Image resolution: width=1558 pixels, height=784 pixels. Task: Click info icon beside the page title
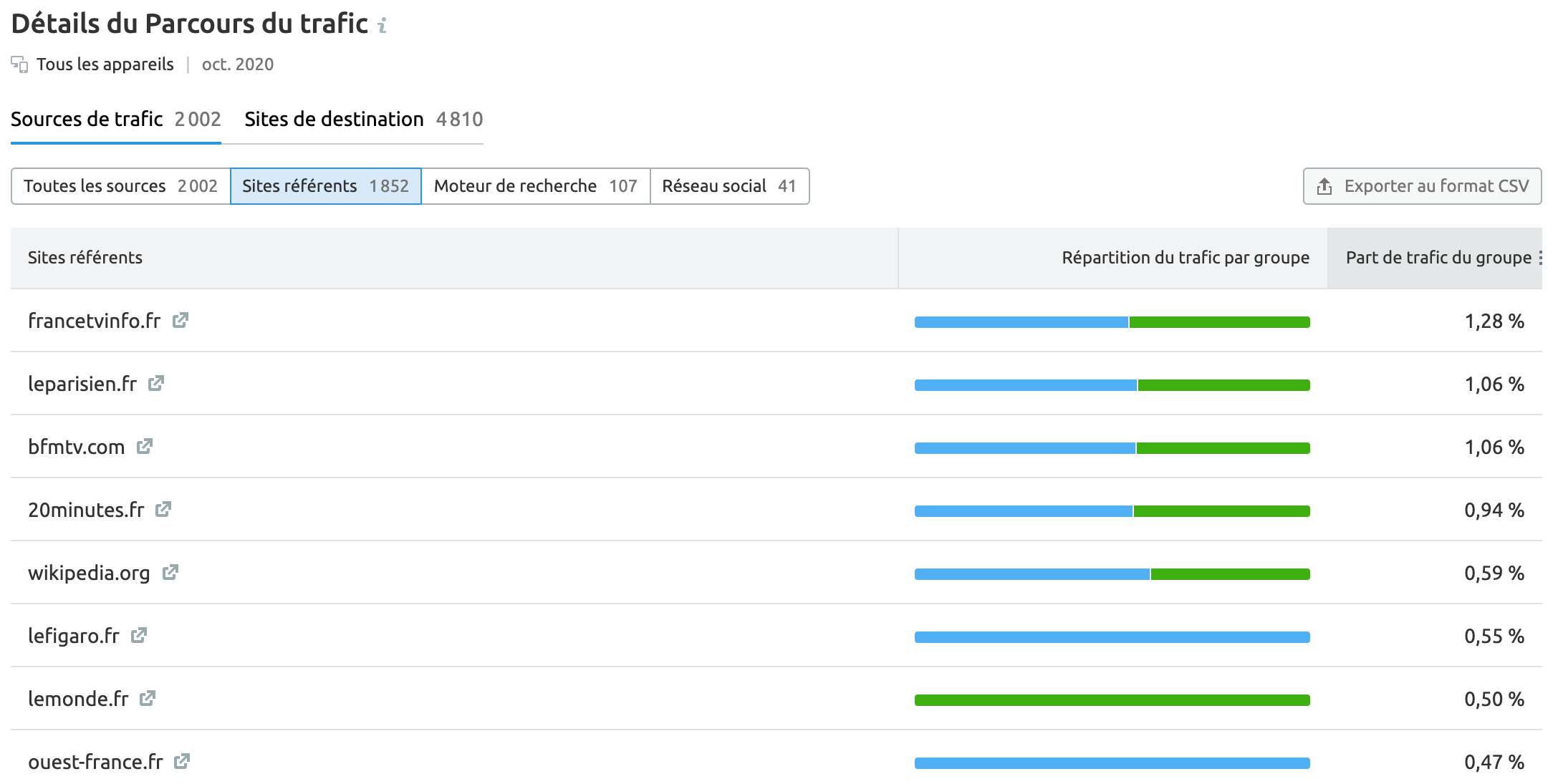coord(383,26)
